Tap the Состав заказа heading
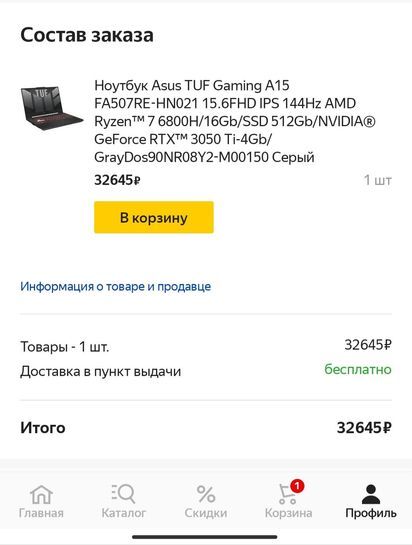 tap(87, 35)
